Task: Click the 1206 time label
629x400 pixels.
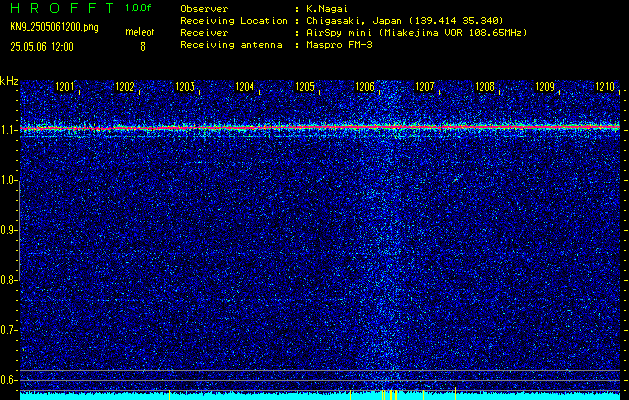Action: tap(365, 86)
